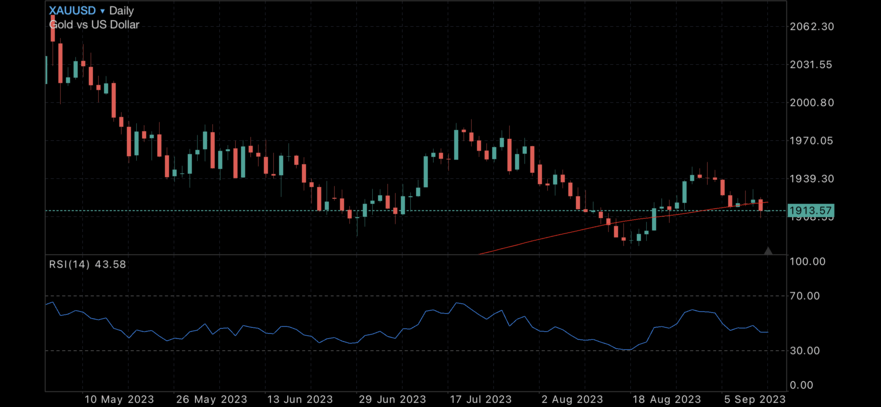Image resolution: width=881 pixels, height=407 pixels.
Task: Select the current price tag 1913.57
Action: tap(810, 211)
